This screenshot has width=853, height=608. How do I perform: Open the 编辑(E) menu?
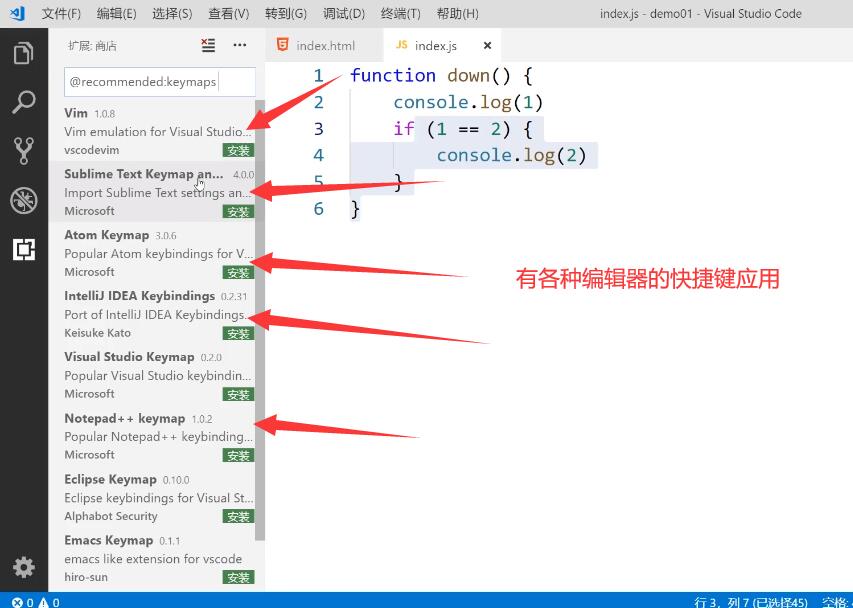click(116, 14)
